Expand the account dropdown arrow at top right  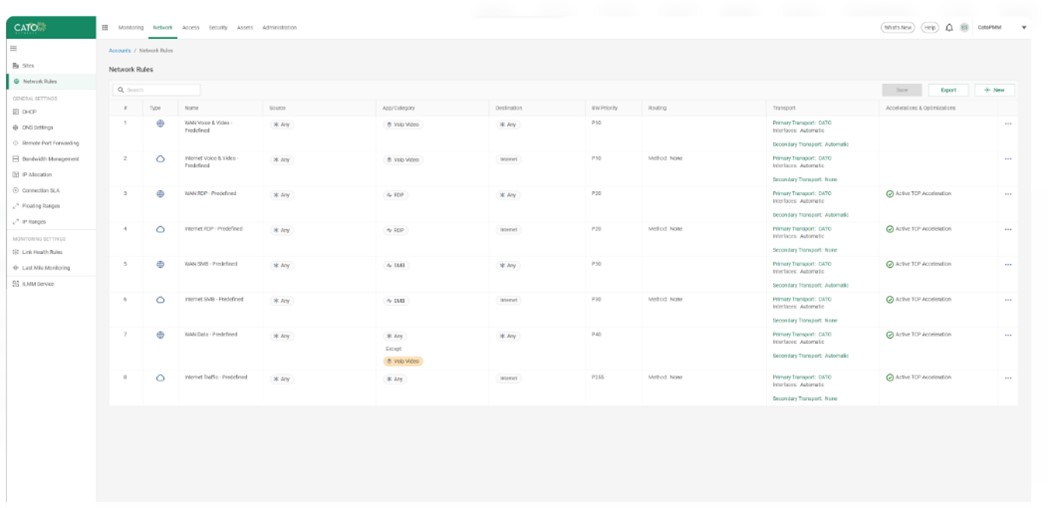tap(1023, 27)
